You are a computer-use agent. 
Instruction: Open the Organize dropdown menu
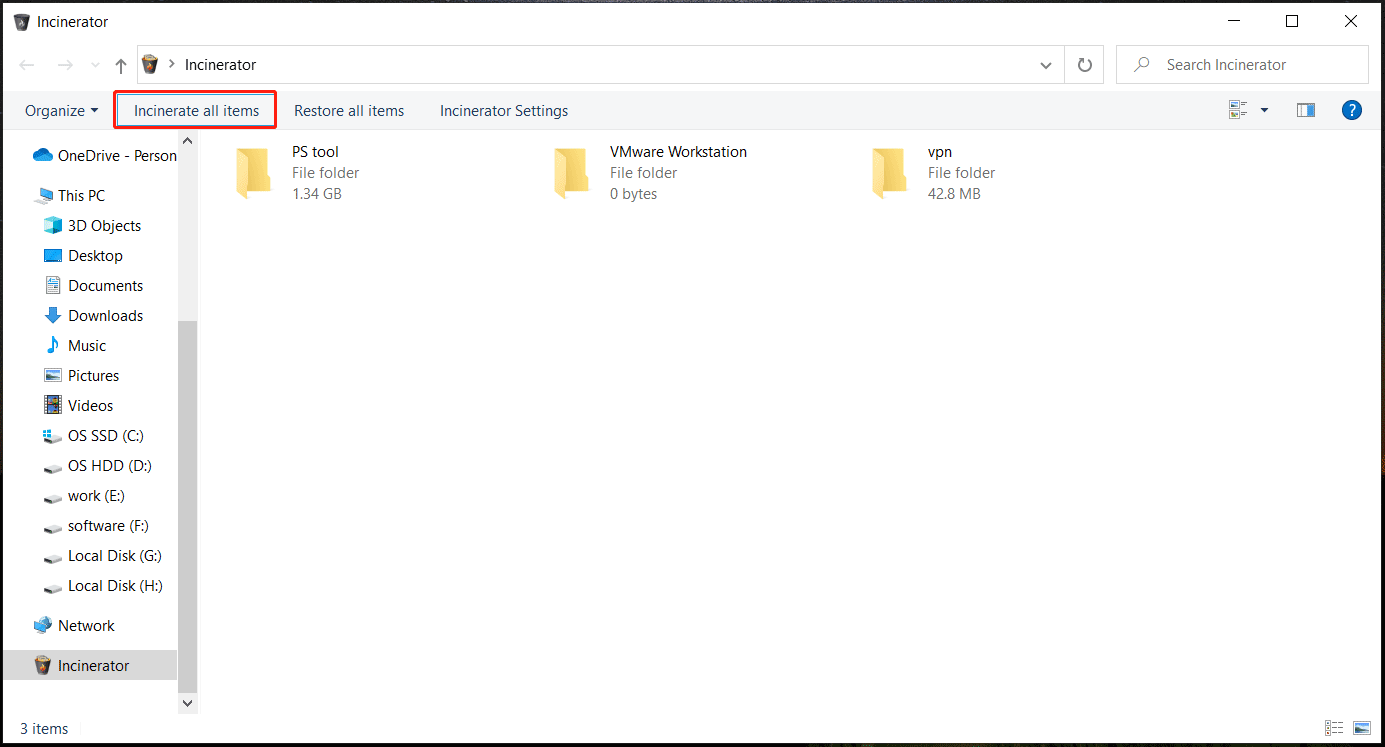click(x=62, y=111)
